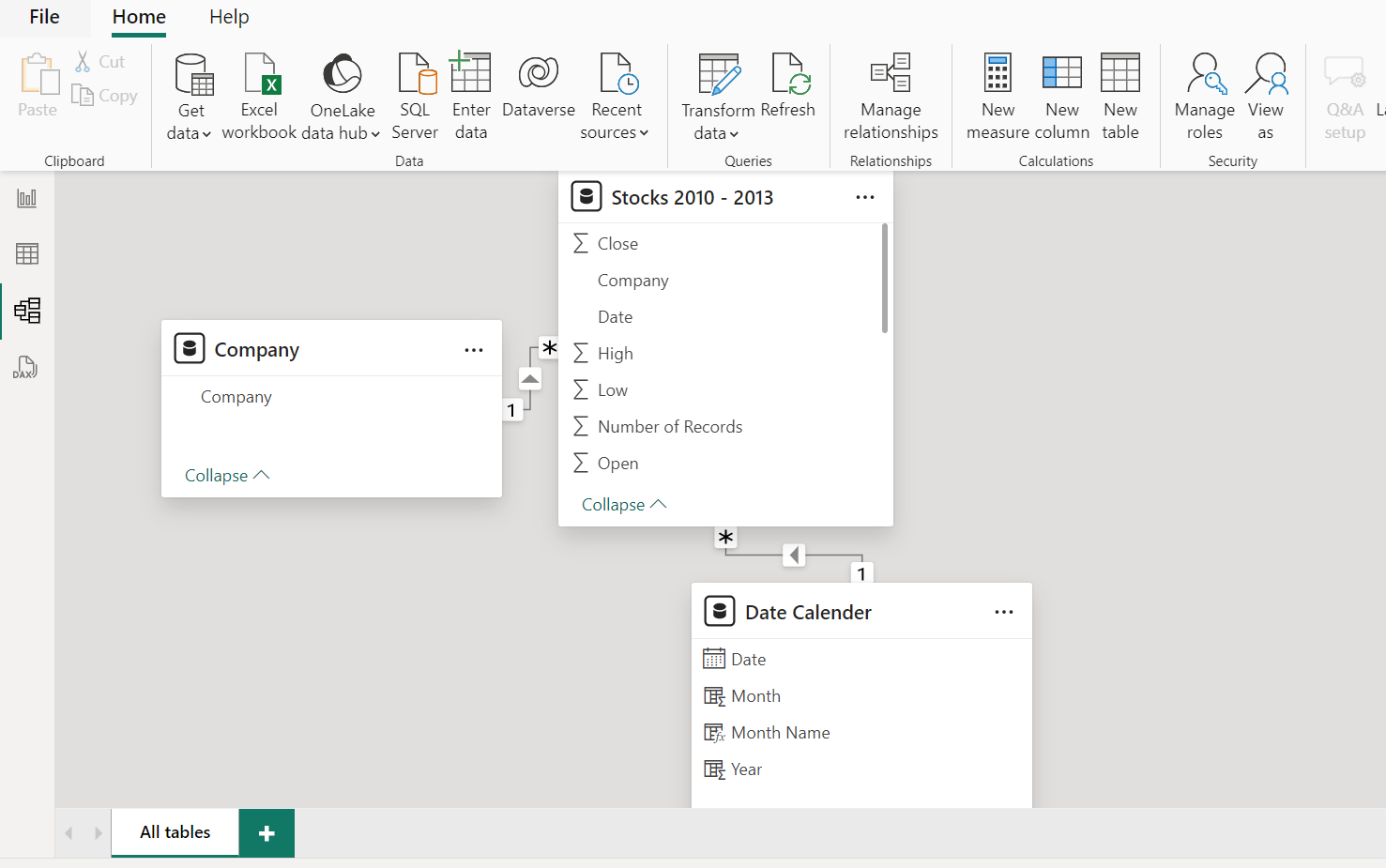Switch to Table view in sidebar
Image resolution: width=1386 pixels, height=868 pixels.
coord(27,254)
